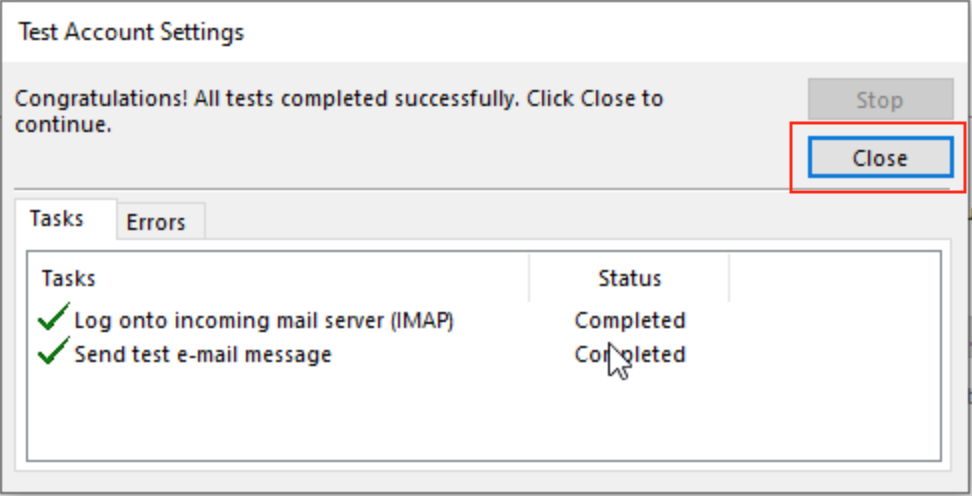Select the Log onto incoming mail server row
Viewport: 972px width, 496px height.
click(264, 321)
